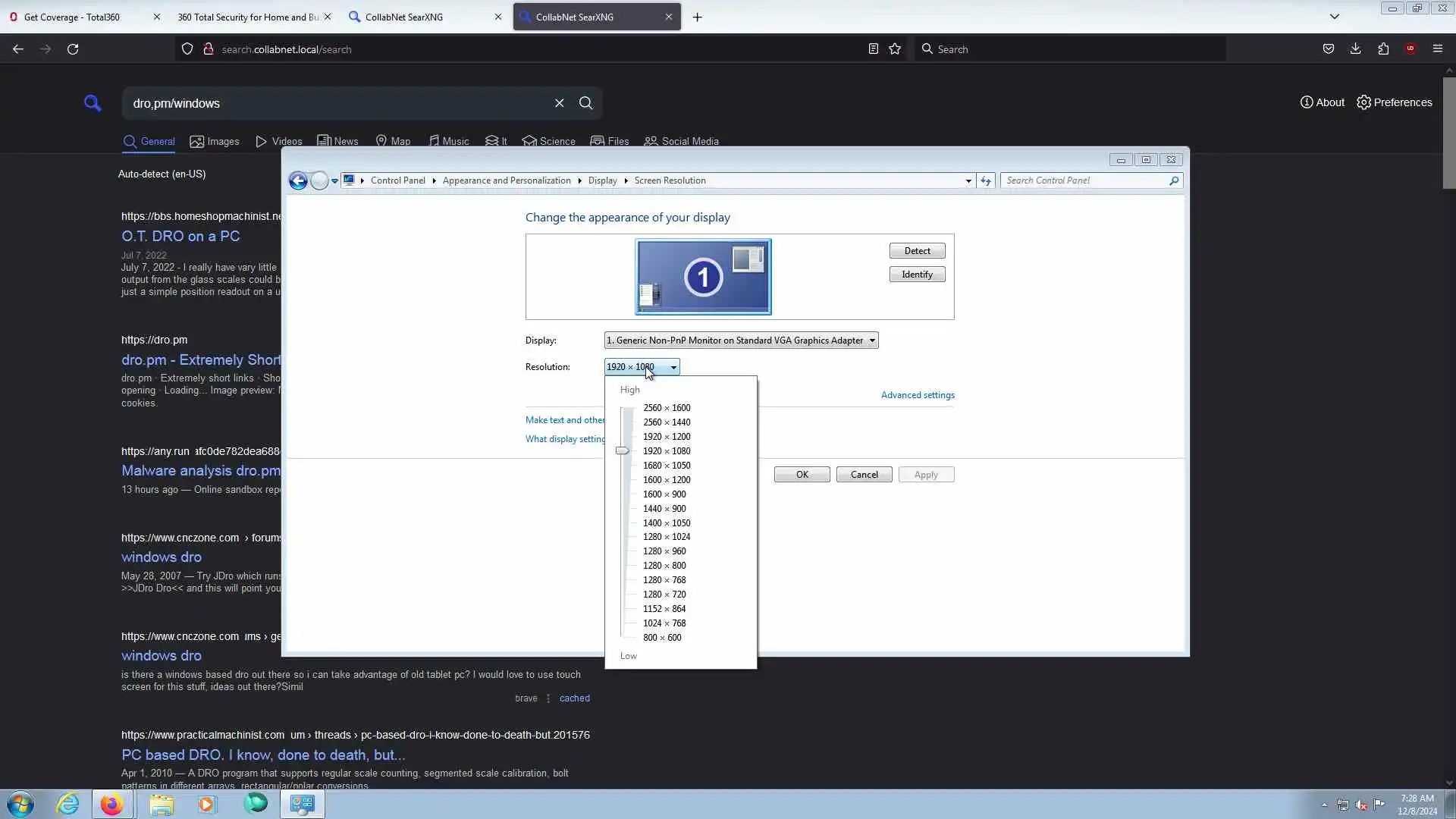
Task: Click the Control Panel back arrow button
Action: tap(298, 180)
